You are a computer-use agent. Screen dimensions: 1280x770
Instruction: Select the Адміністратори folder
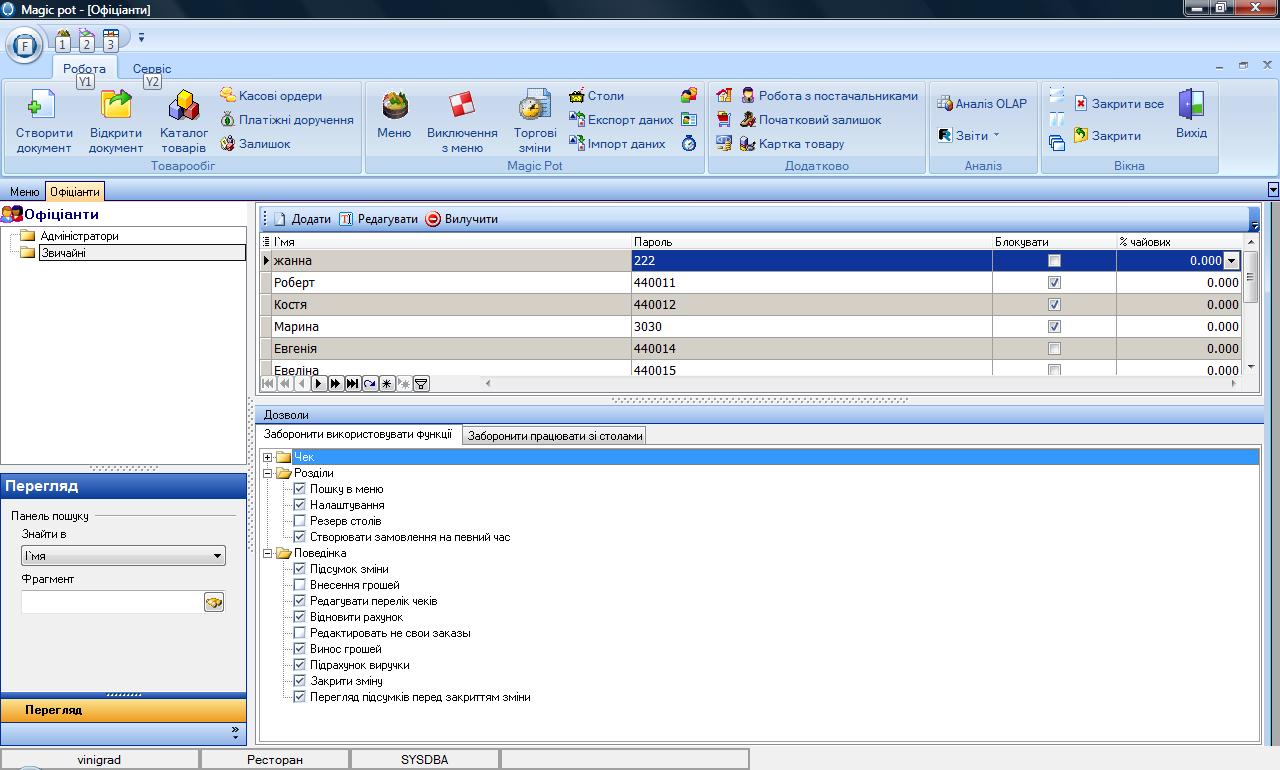79,236
